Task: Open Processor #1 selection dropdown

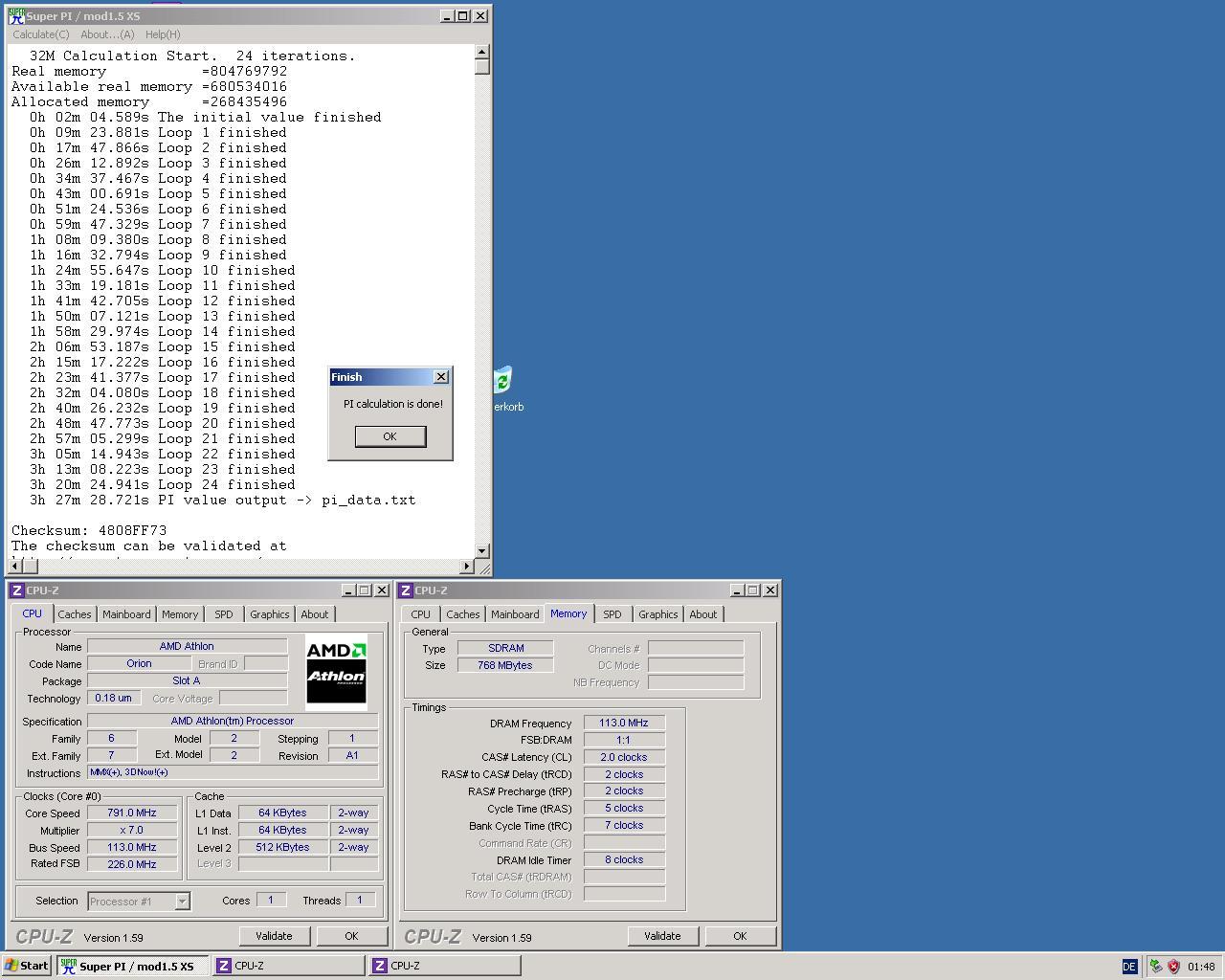Action: click(139, 901)
